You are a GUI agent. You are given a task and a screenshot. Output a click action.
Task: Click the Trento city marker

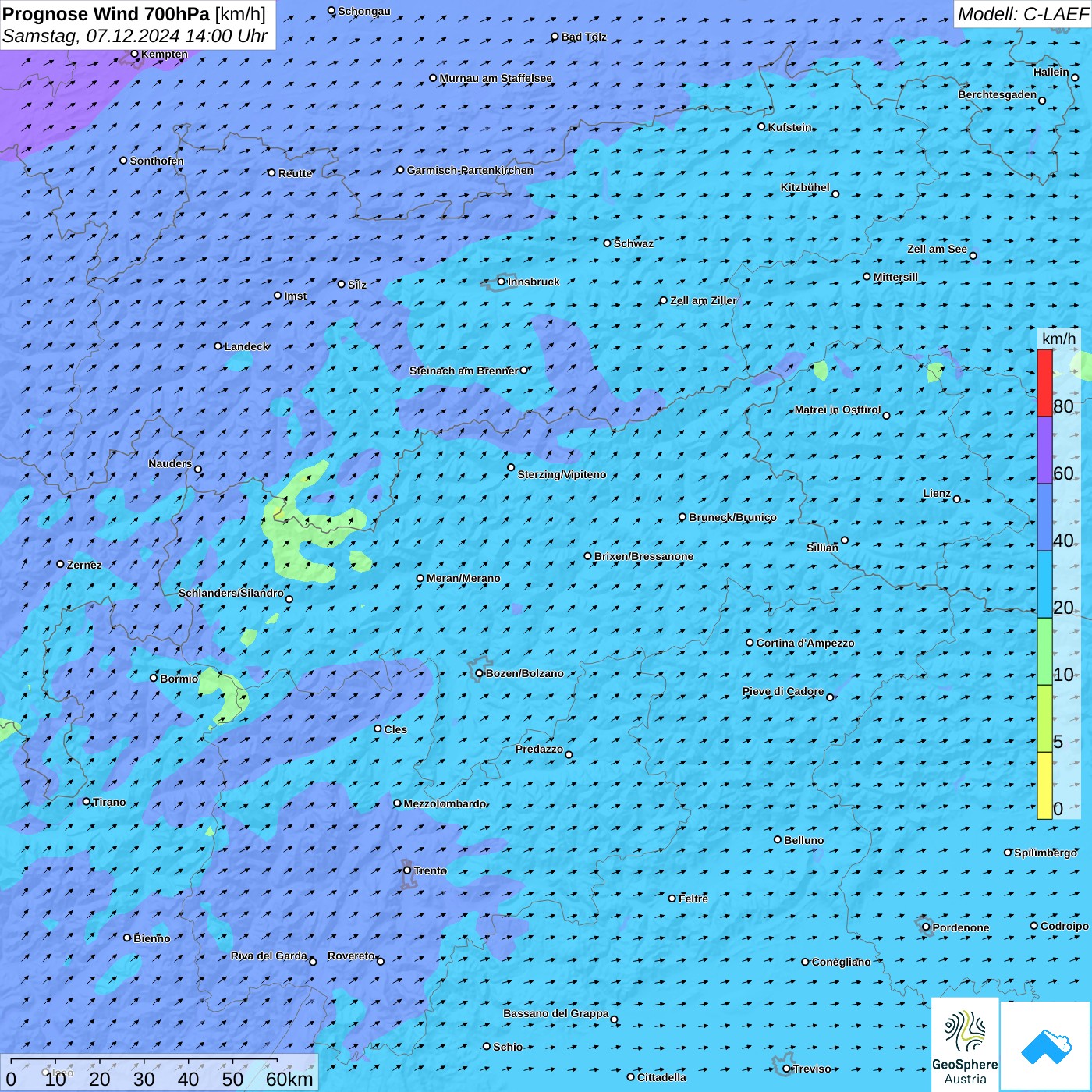point(407,870)
